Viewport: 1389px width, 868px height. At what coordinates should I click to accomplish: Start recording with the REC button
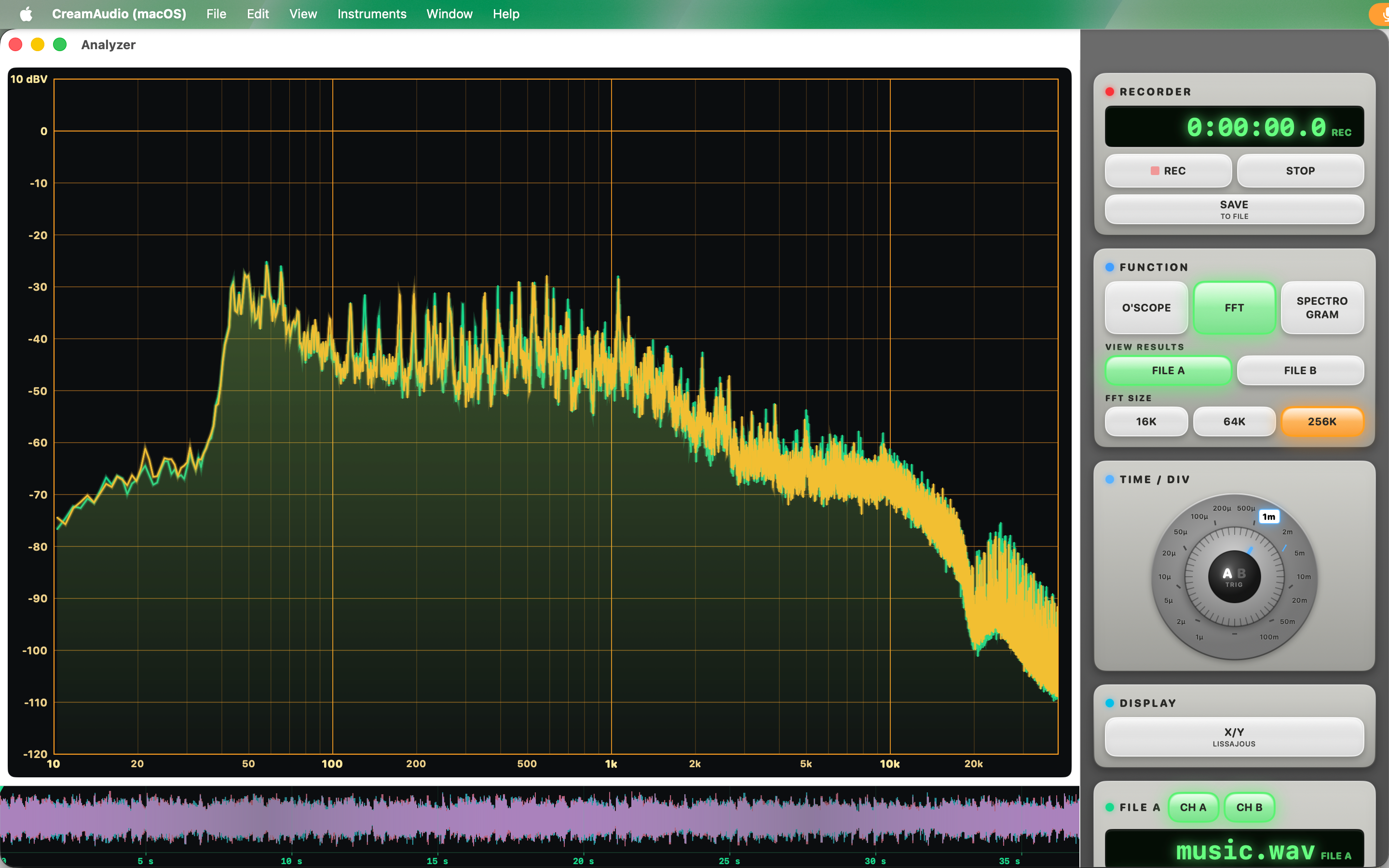click(x=1168, y=171)
